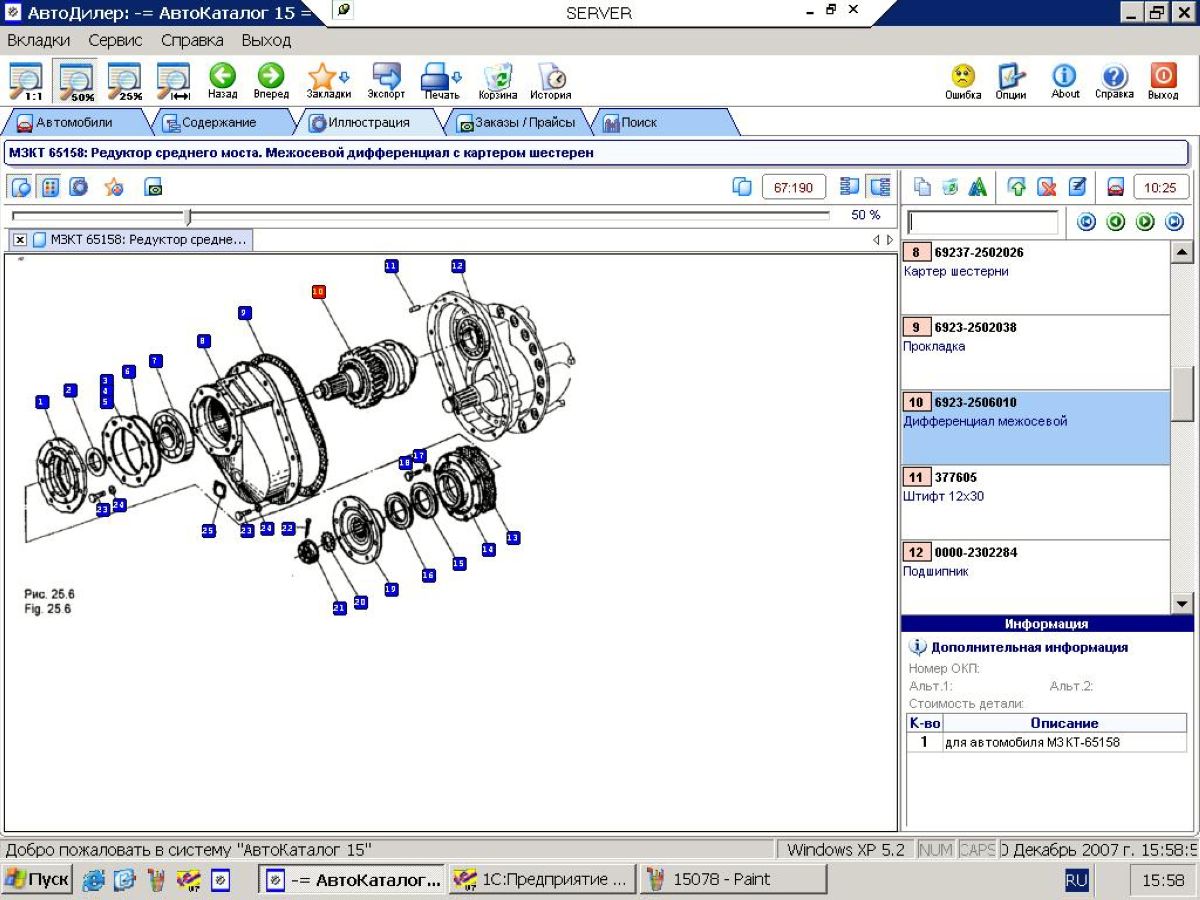Click the green document icon in parts toolbar
1200x900 pixels.
950,187
